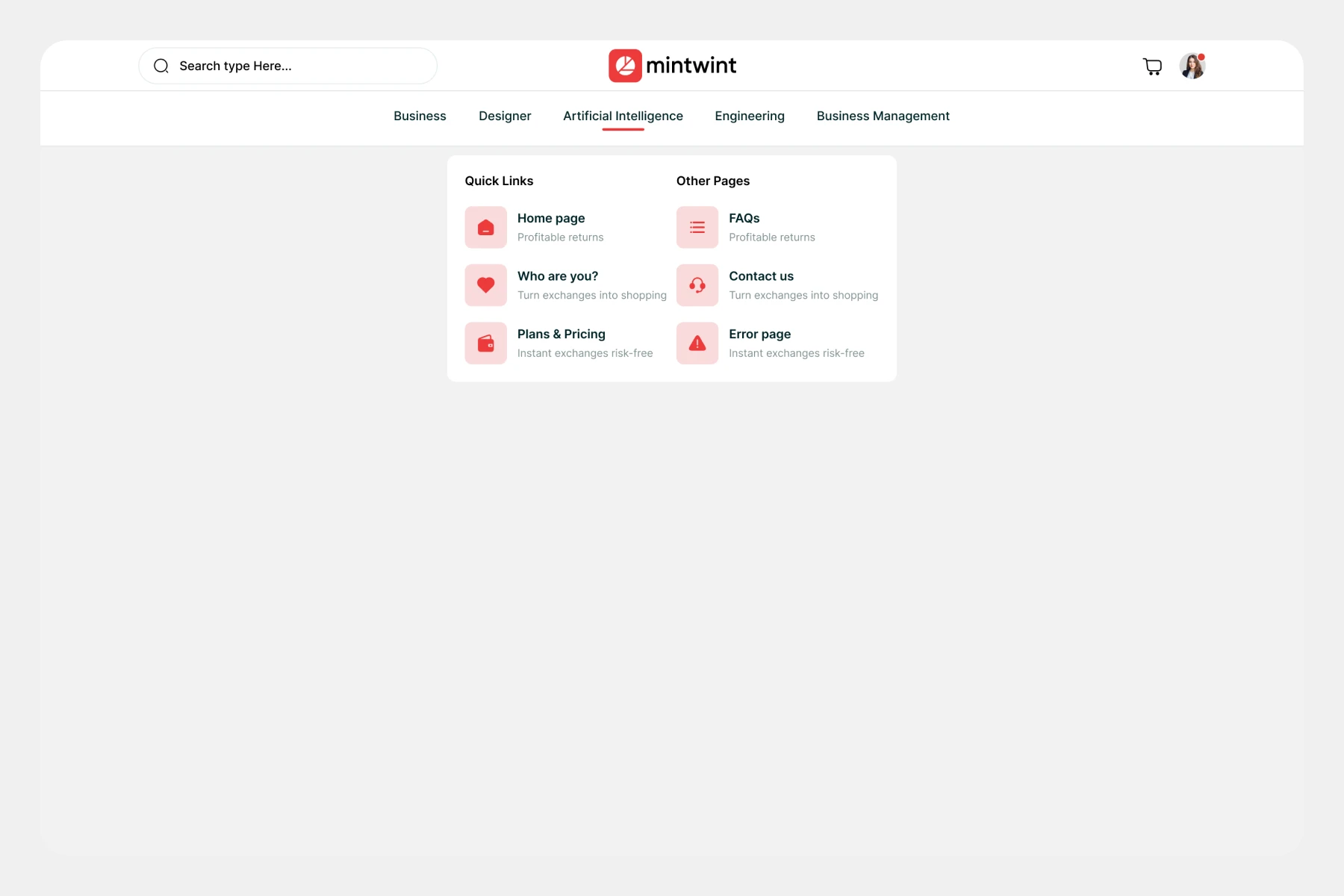Screen dimensions: 1344x896
Task: Click the FAQs list icon
Action: coord(697,227)
